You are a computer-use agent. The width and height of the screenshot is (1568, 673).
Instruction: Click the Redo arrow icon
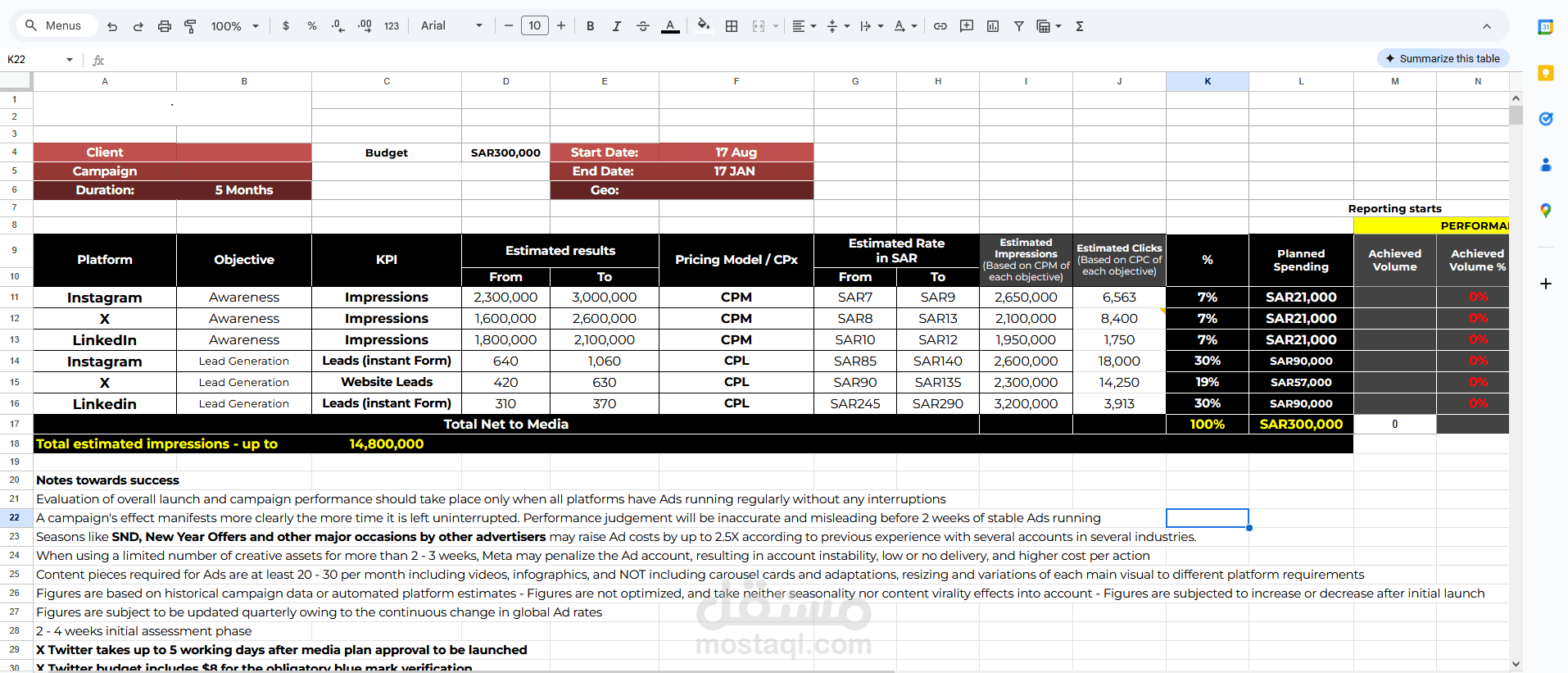click(138, 26)
